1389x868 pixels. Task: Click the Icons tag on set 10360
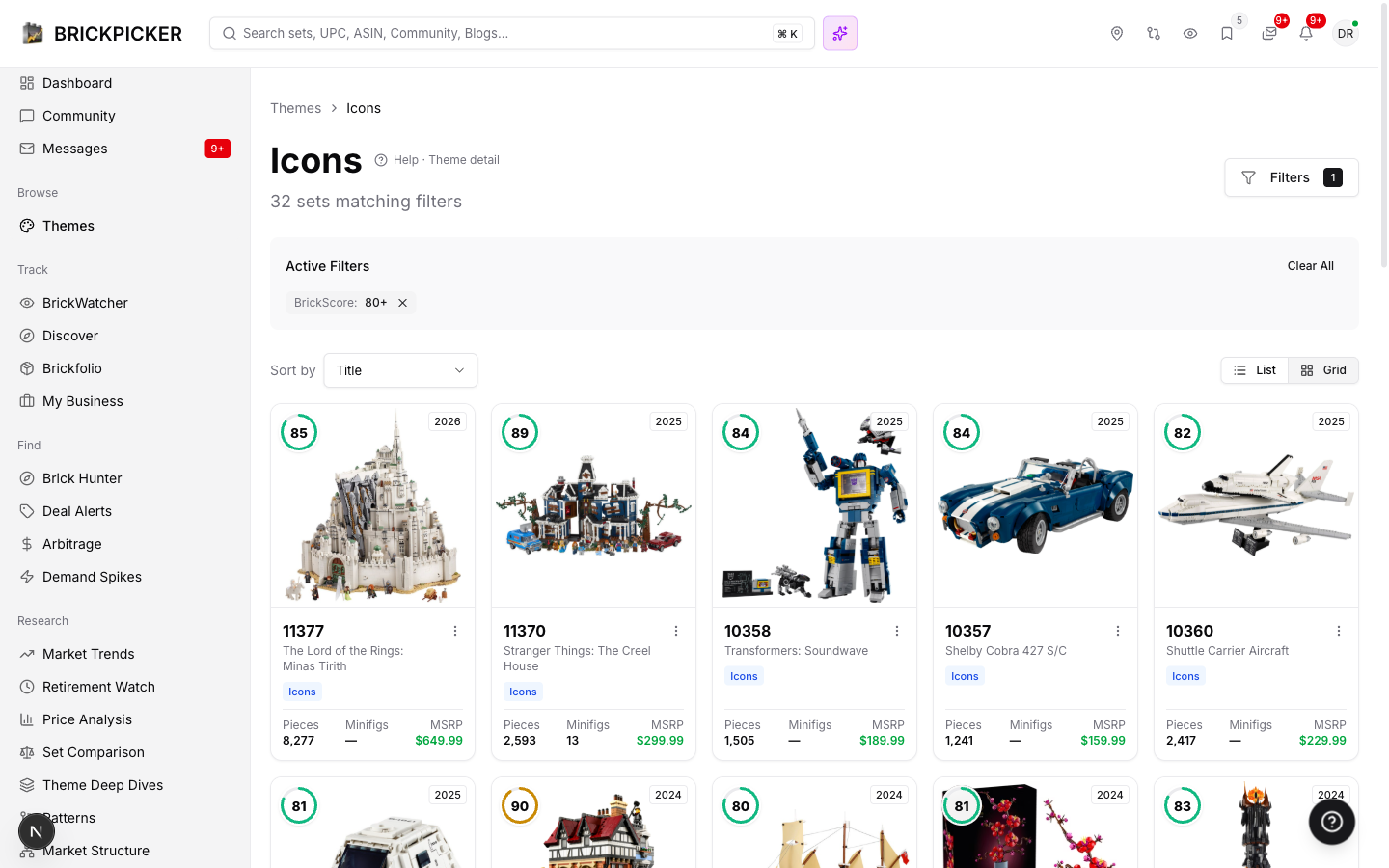click(1185, 676)
